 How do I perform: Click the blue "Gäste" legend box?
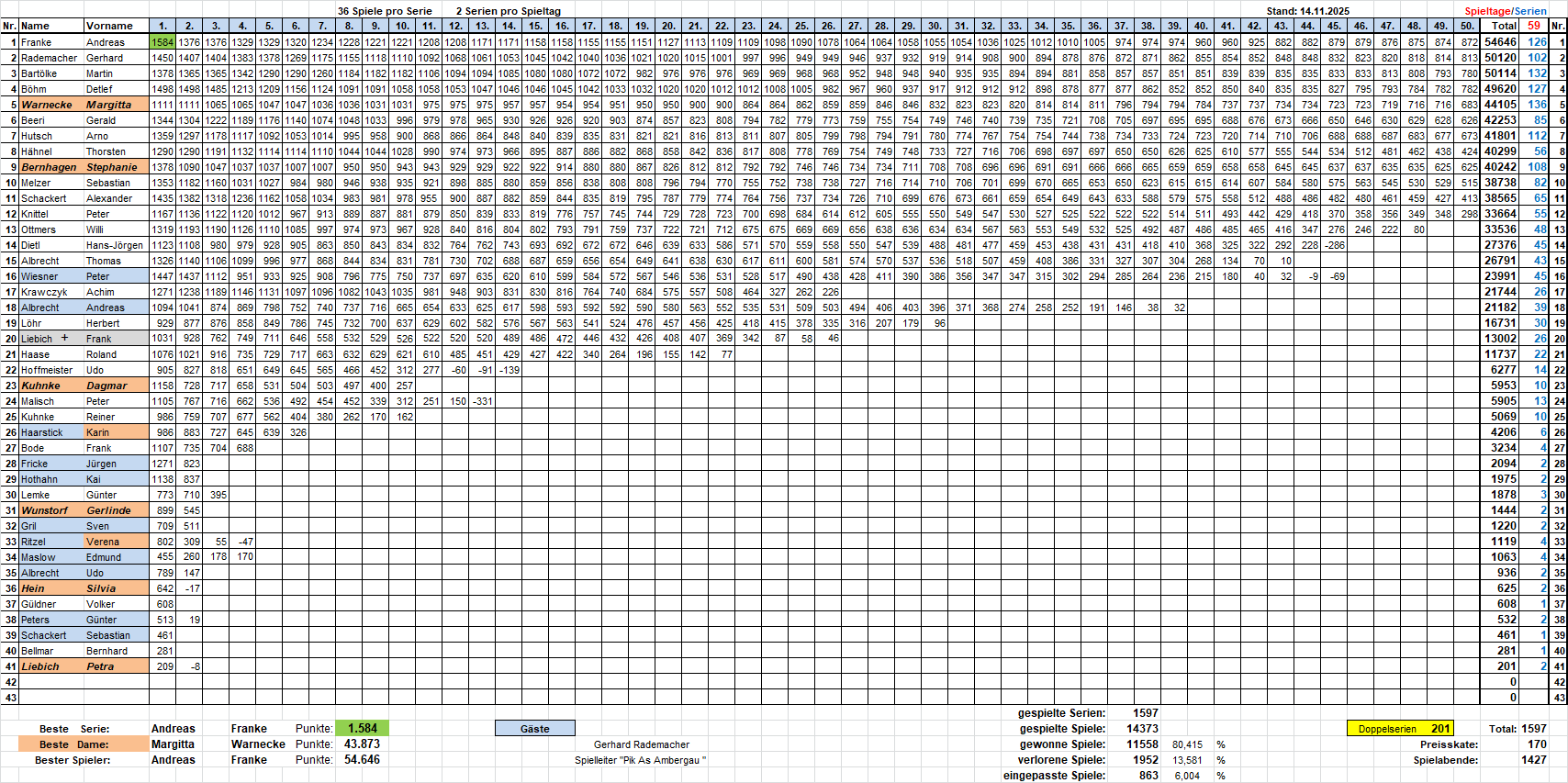click(534, 729)
